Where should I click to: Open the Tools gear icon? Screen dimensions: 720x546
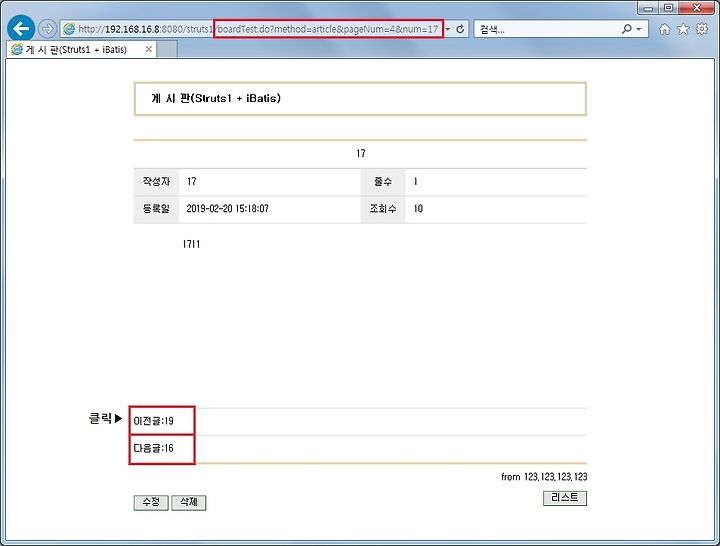pyautogui.click(x=702, y=29)
